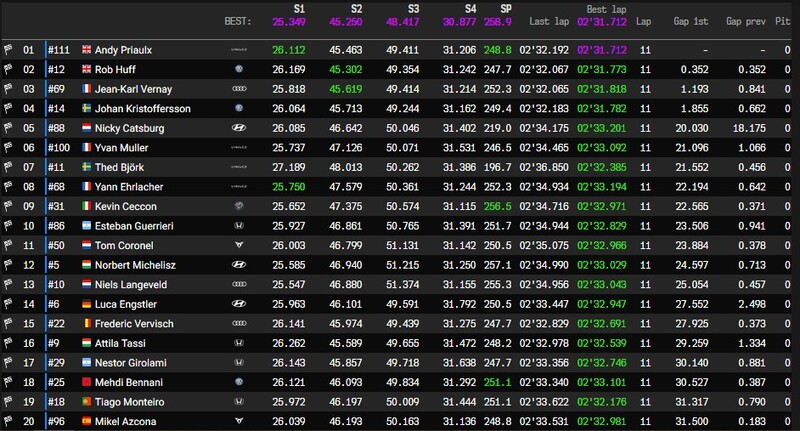The width and height of the screenshot is (800, 431).
Task: Select driver name Yvan Muller
Action: [x=121, y=148]
